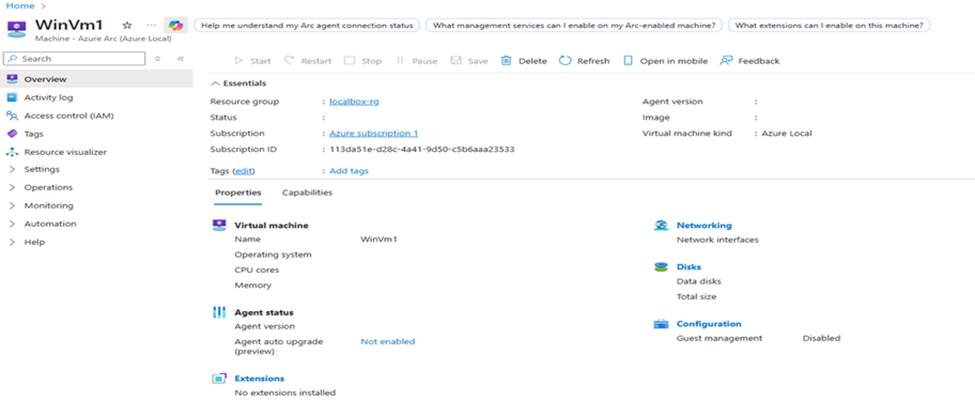Click the Subscription ID value text
This screenshot has width=975, height=400.
pos(422,149)
